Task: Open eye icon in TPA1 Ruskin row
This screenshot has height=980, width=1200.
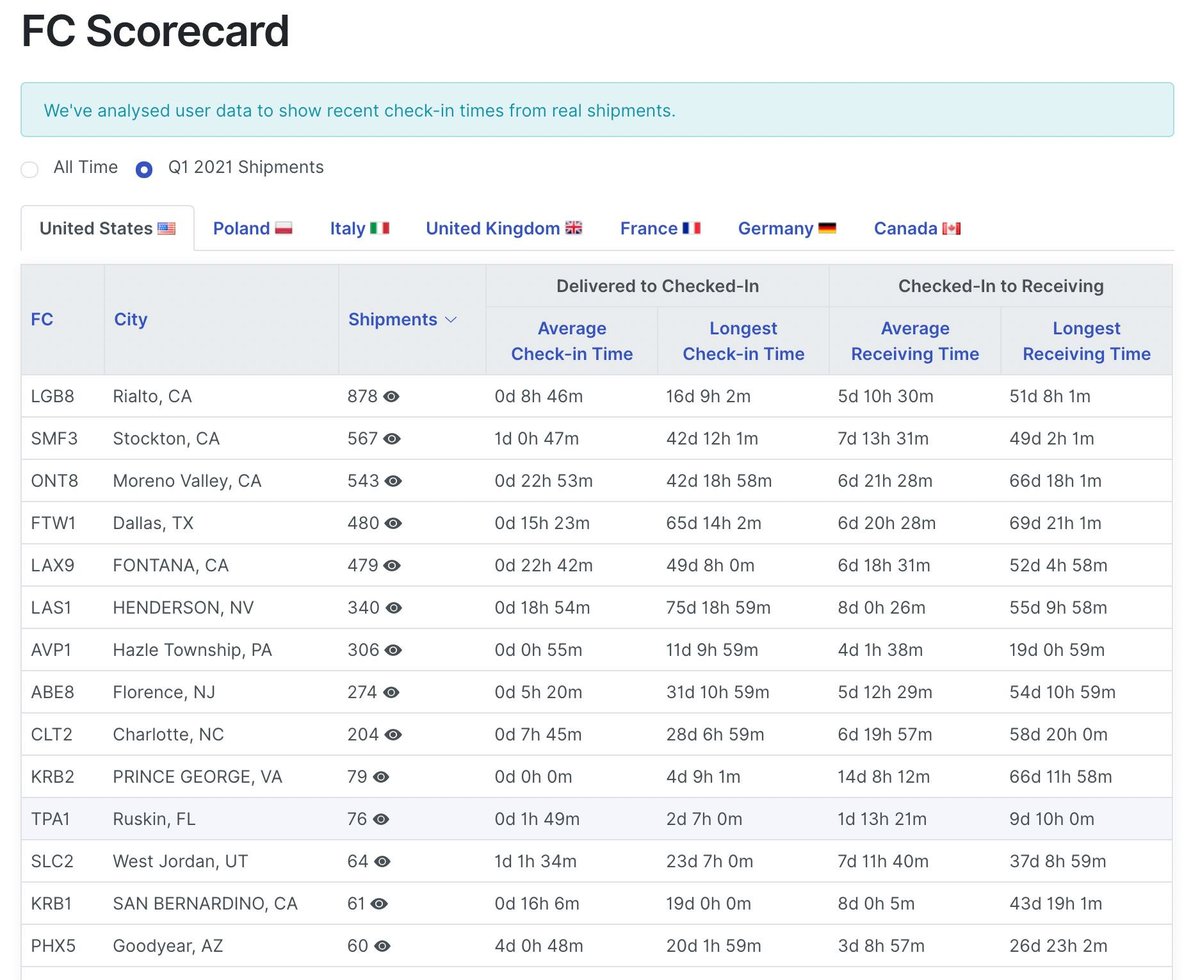Action: 381,819
